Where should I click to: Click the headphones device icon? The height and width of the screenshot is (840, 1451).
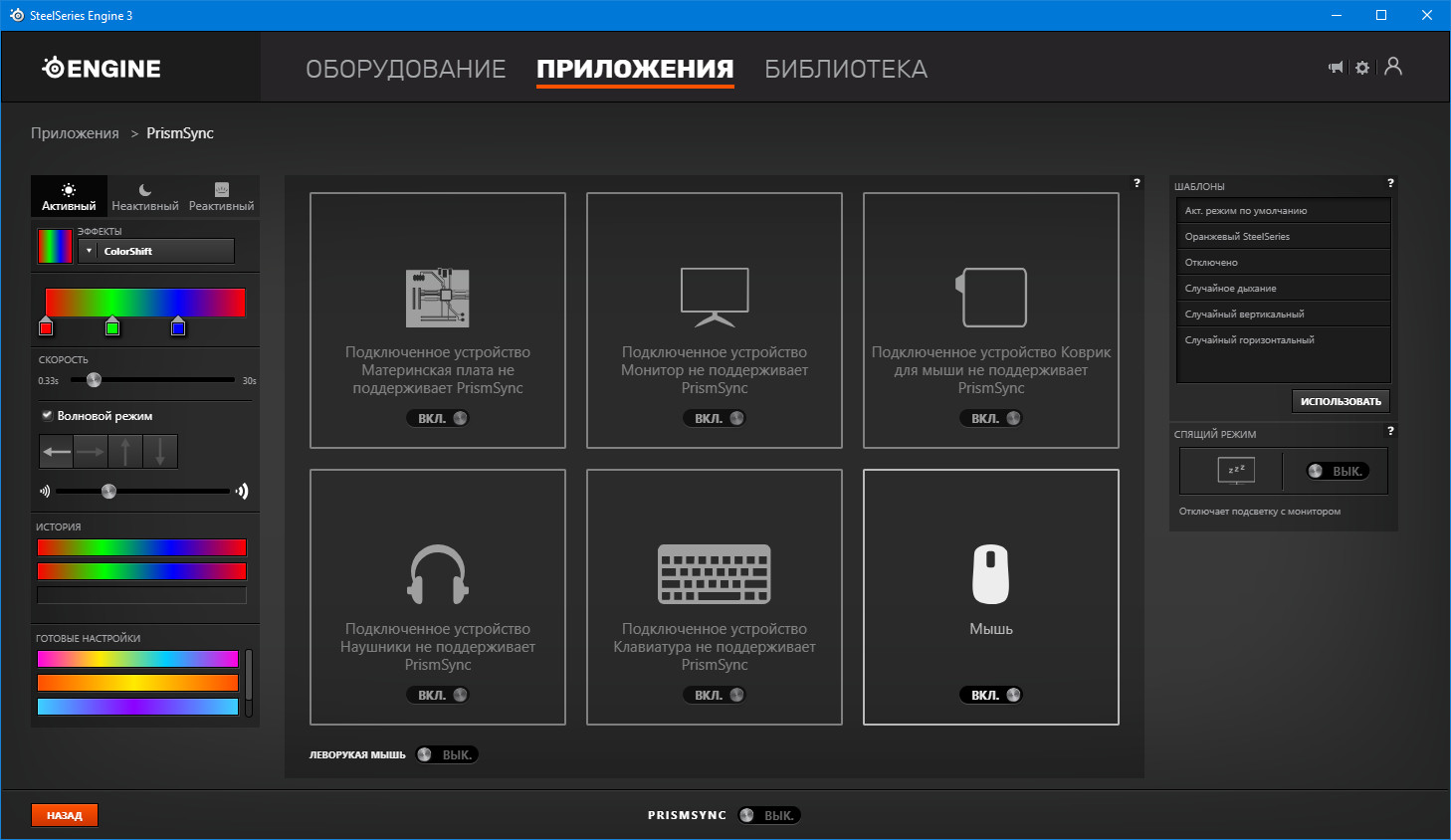[x=438, y=574]
